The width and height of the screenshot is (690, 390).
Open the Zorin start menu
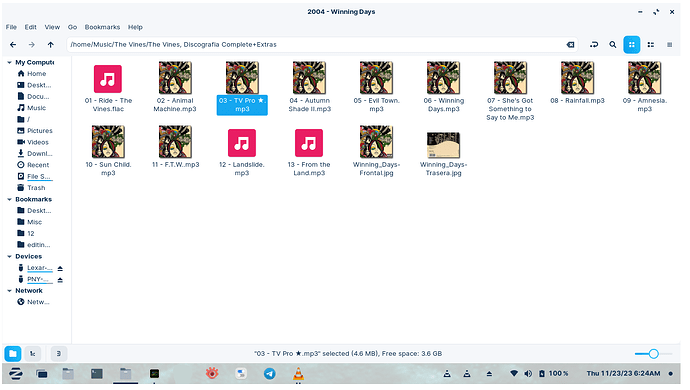tap(16, 374)
